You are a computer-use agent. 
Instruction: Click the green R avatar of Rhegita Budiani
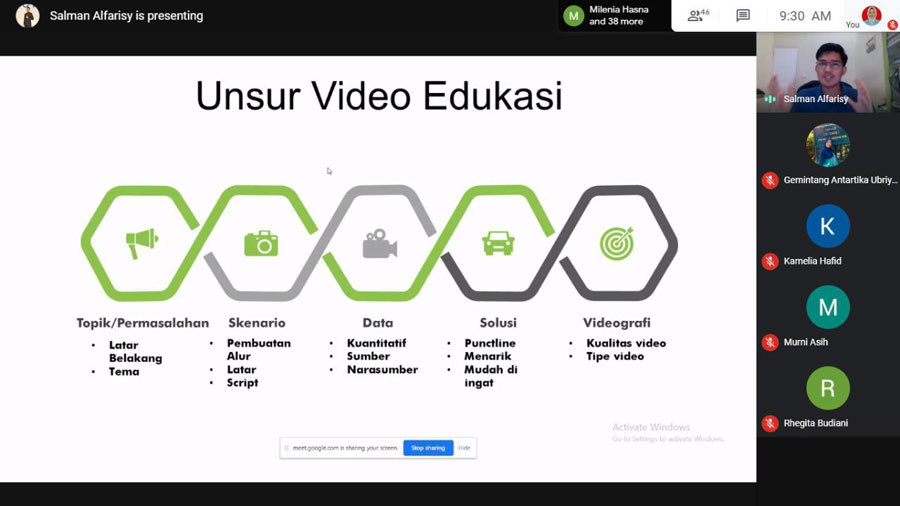(828, 388)
